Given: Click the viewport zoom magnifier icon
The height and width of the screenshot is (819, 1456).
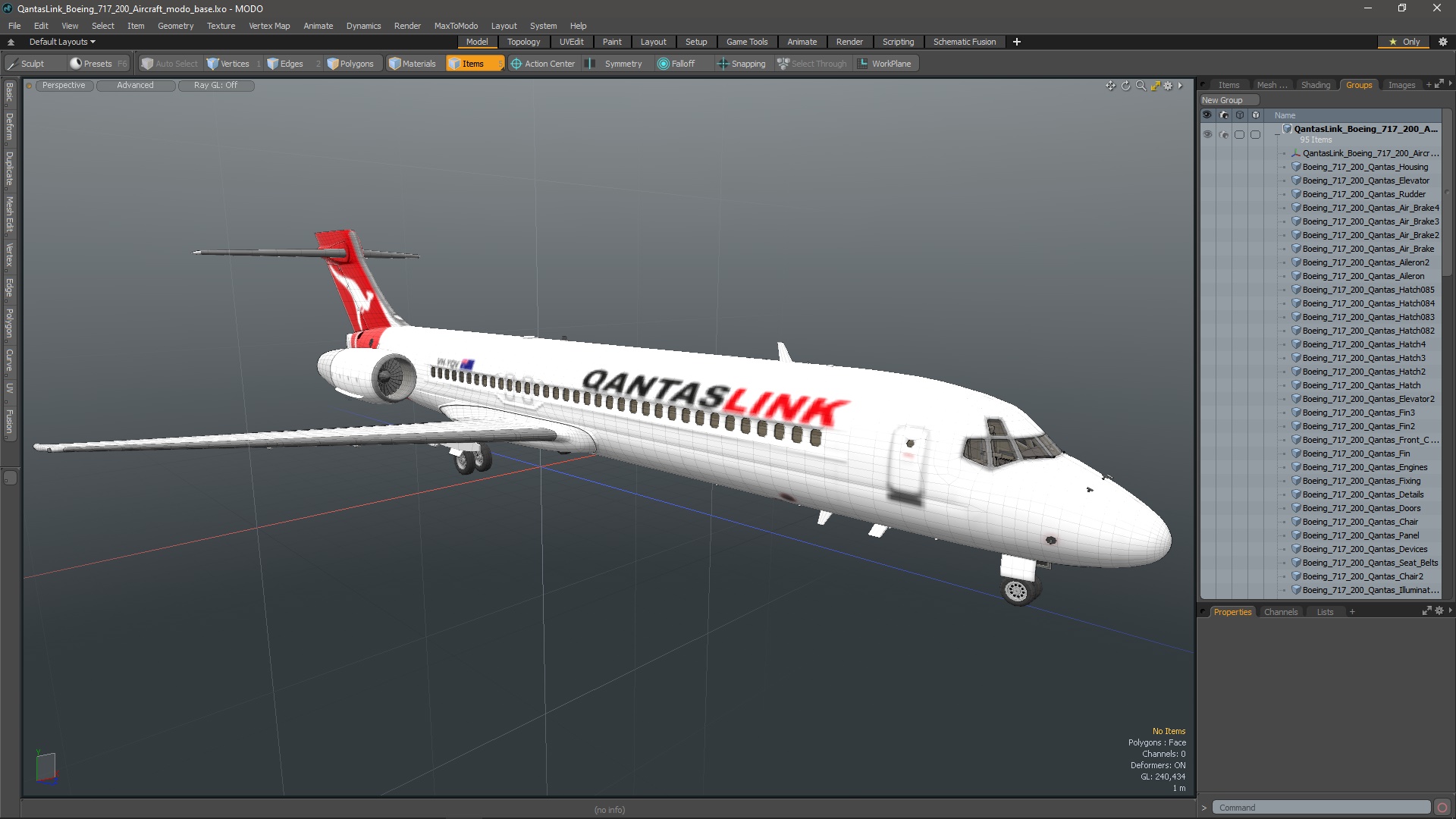Looking at the screenshot, I should 1141,86.
